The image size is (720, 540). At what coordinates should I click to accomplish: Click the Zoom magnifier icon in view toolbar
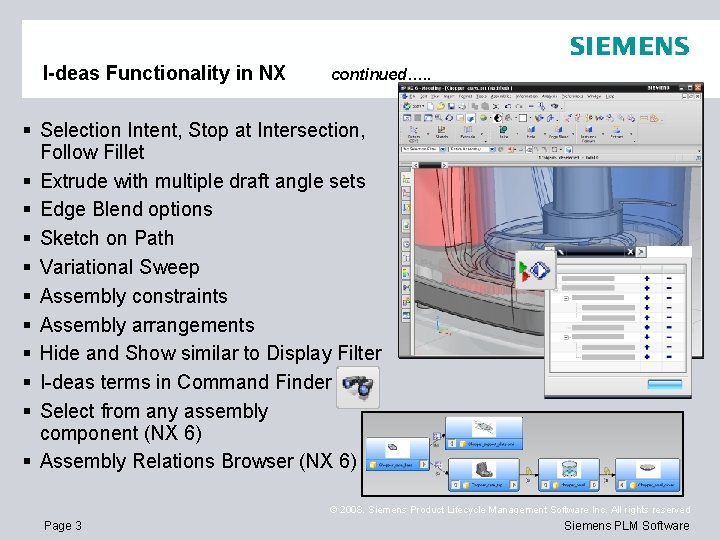[438, 118]
